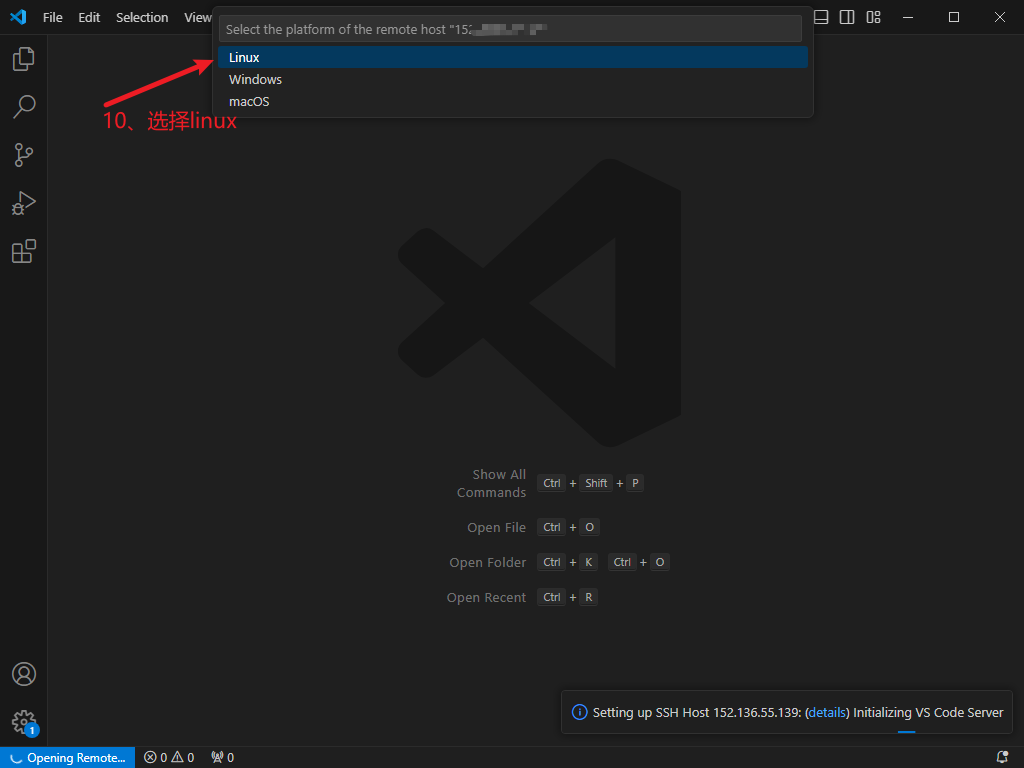The width and height of the screenshot is (1024, 768).
Task: Select Linux as the remote platform
Action: pos(513,57)
